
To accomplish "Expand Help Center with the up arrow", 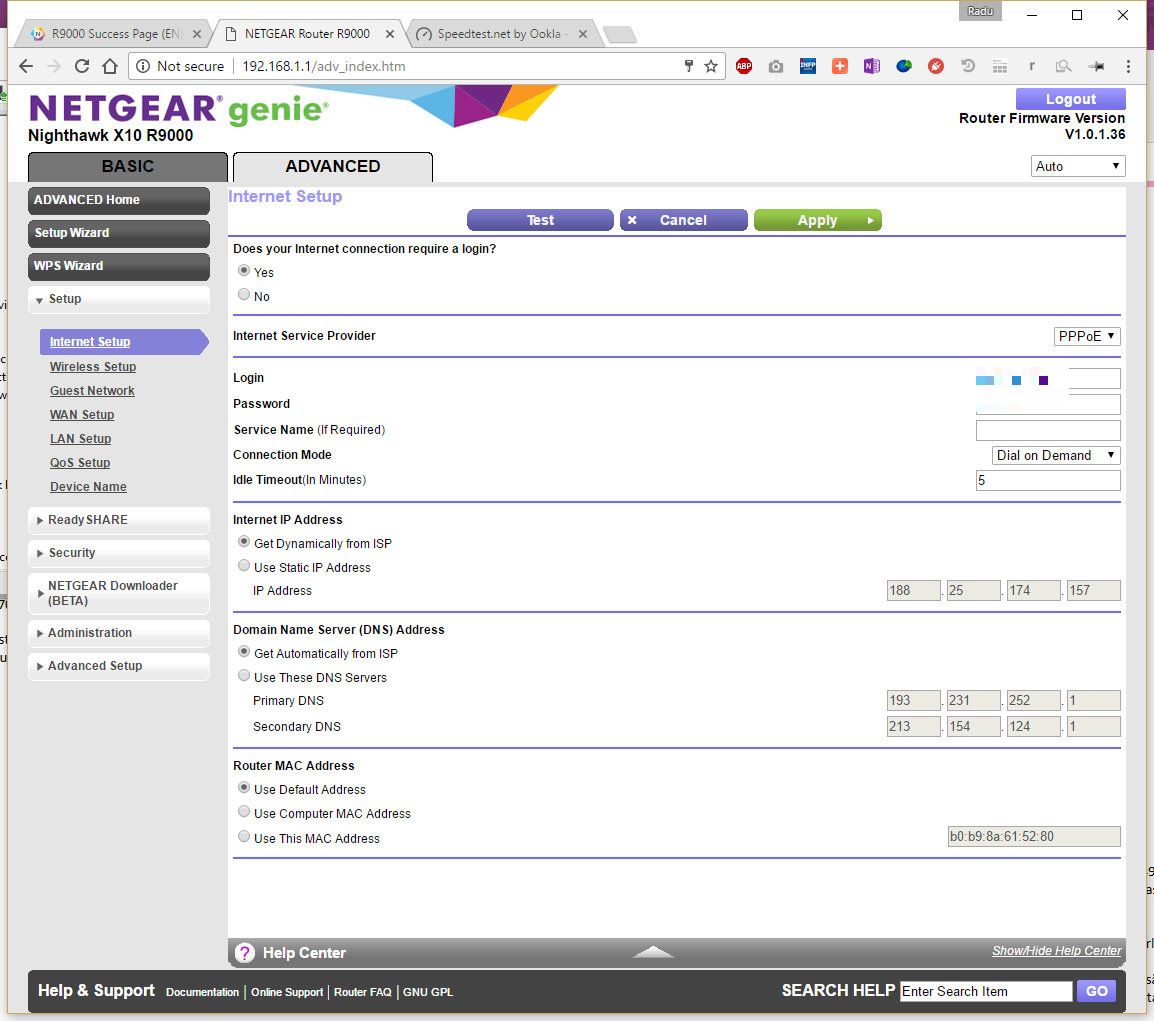I will (653, 952).
